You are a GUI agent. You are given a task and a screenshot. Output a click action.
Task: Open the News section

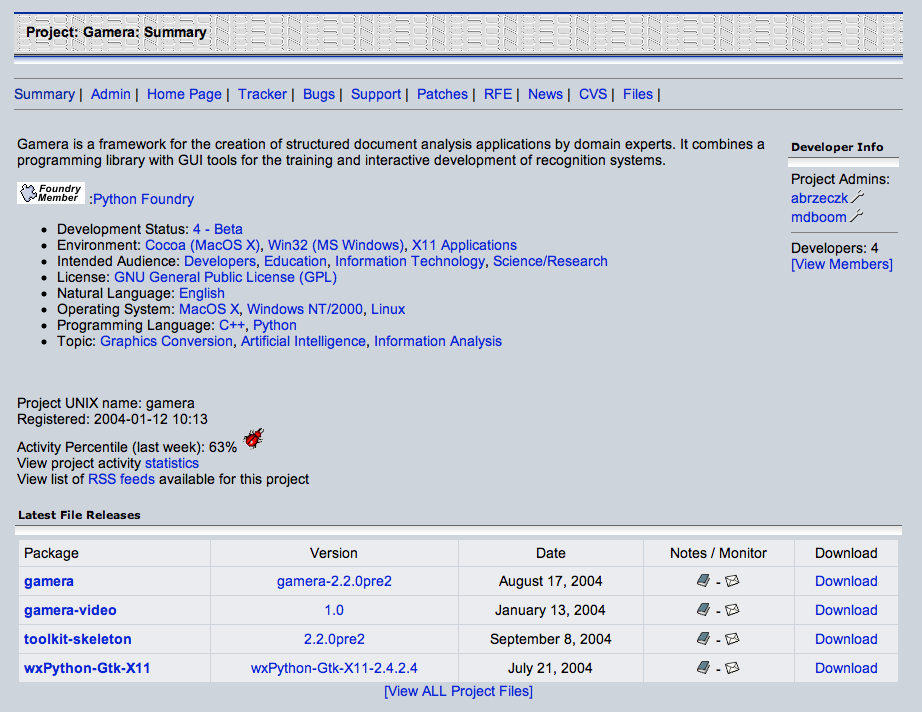tap(545, 94)
